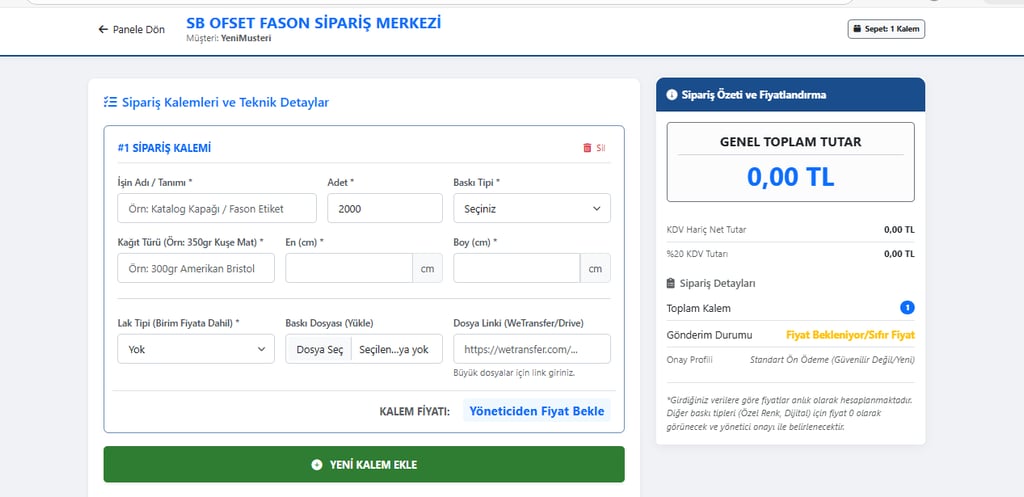This screenshot has height=497, width=1024.
Task: Click the trash icon to delete item
Action: click(587, 148)
